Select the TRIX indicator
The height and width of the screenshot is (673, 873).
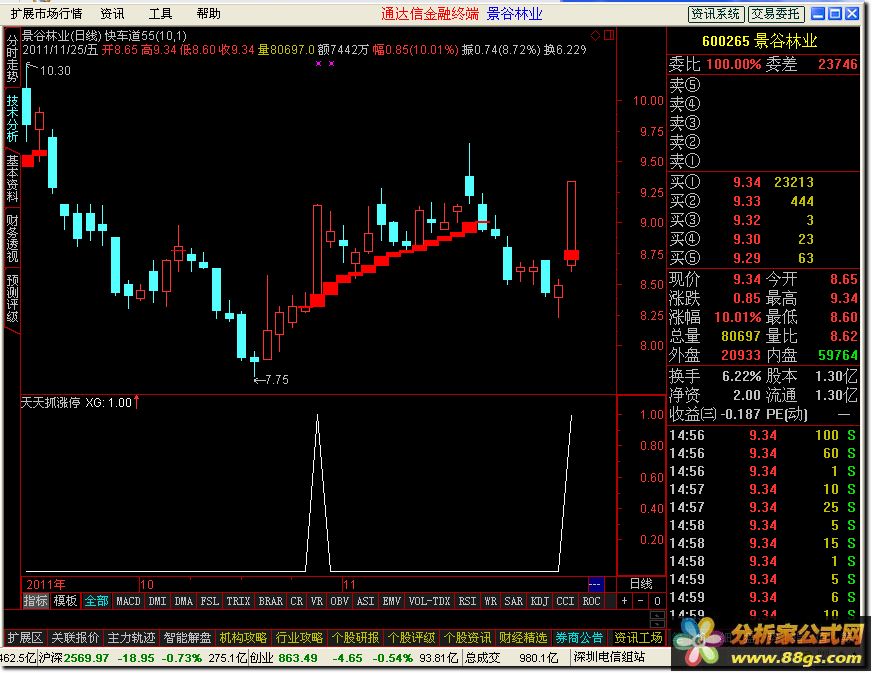[239, 601]
